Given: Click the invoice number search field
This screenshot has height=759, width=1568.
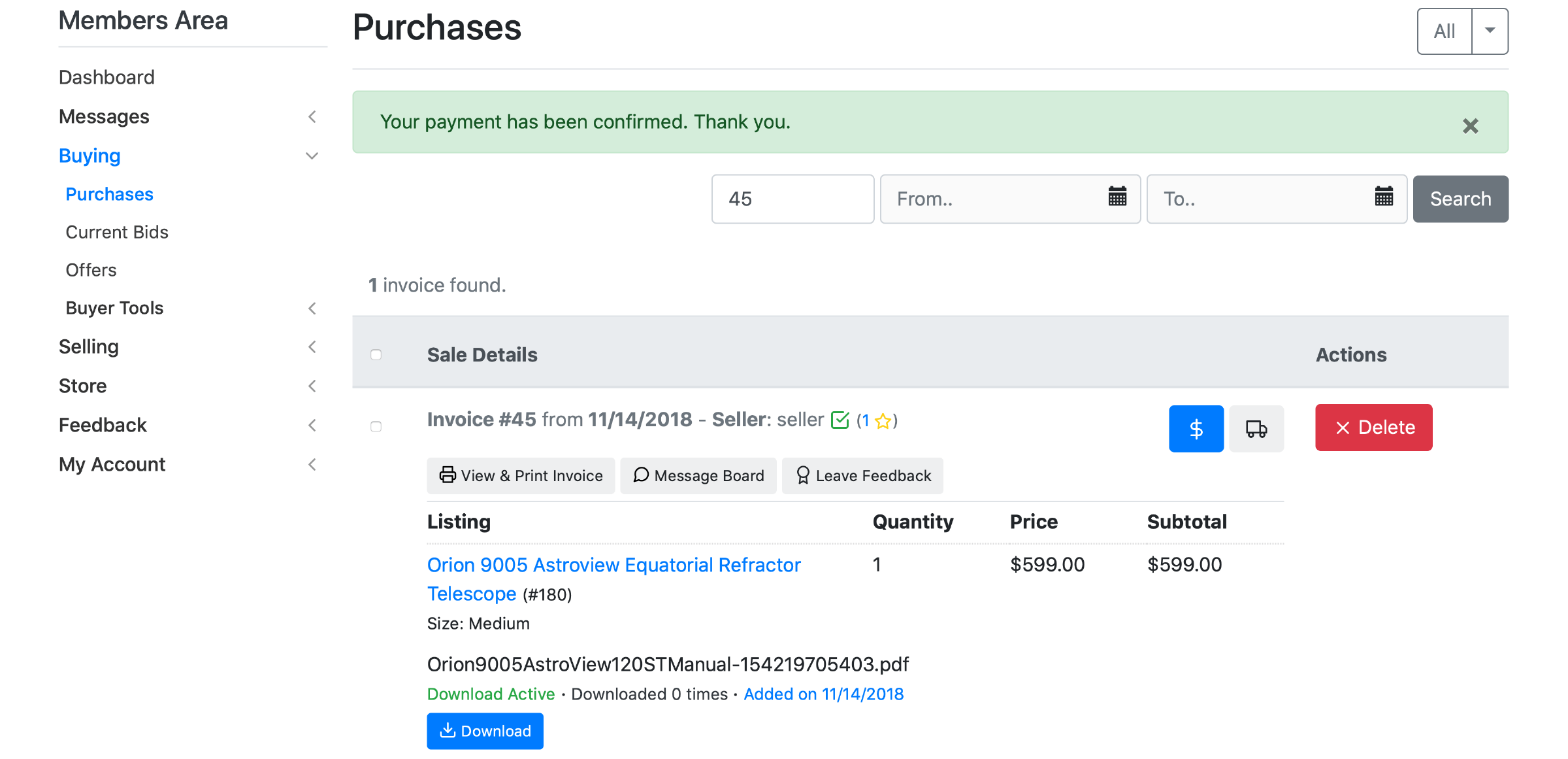Looking at the screenshot, I should click(792, 199).
